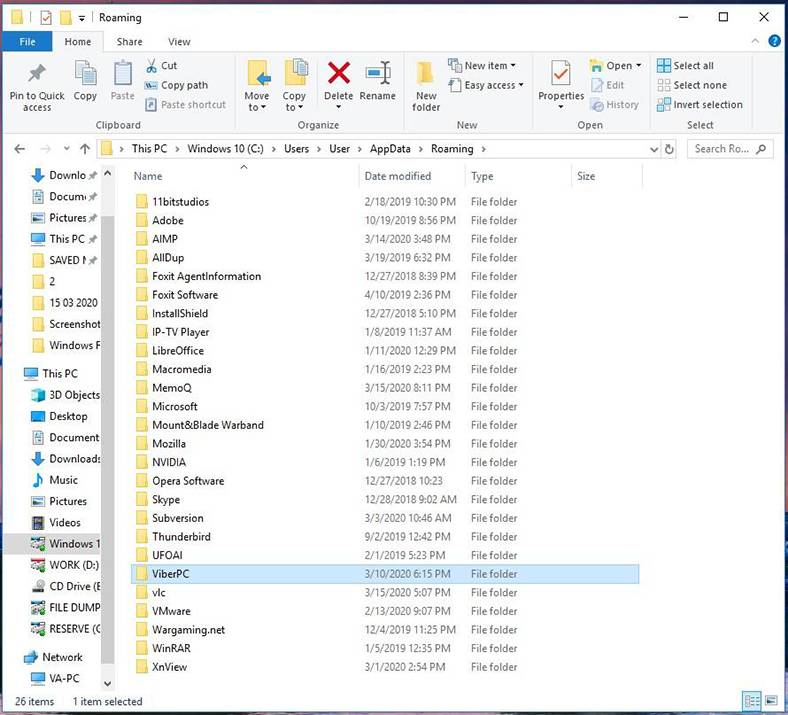Click the Refresh button beside address bar
Viewport: 788px width, 715px height.
(x=669, y=149)
